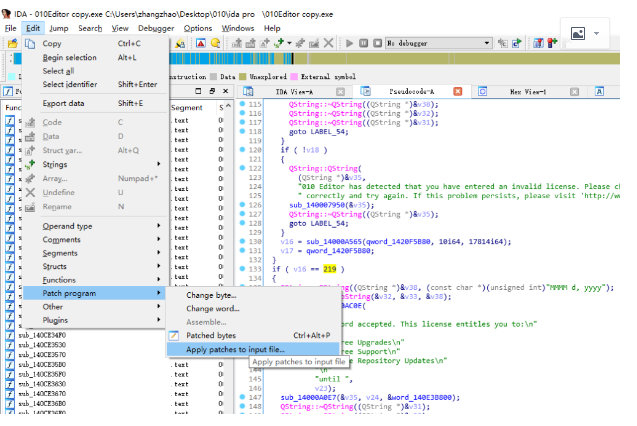637x426 pixels.
Task: Click the greyed Code conversion toolbar icon
Action: pyautogui.click(x=237, y=43)
